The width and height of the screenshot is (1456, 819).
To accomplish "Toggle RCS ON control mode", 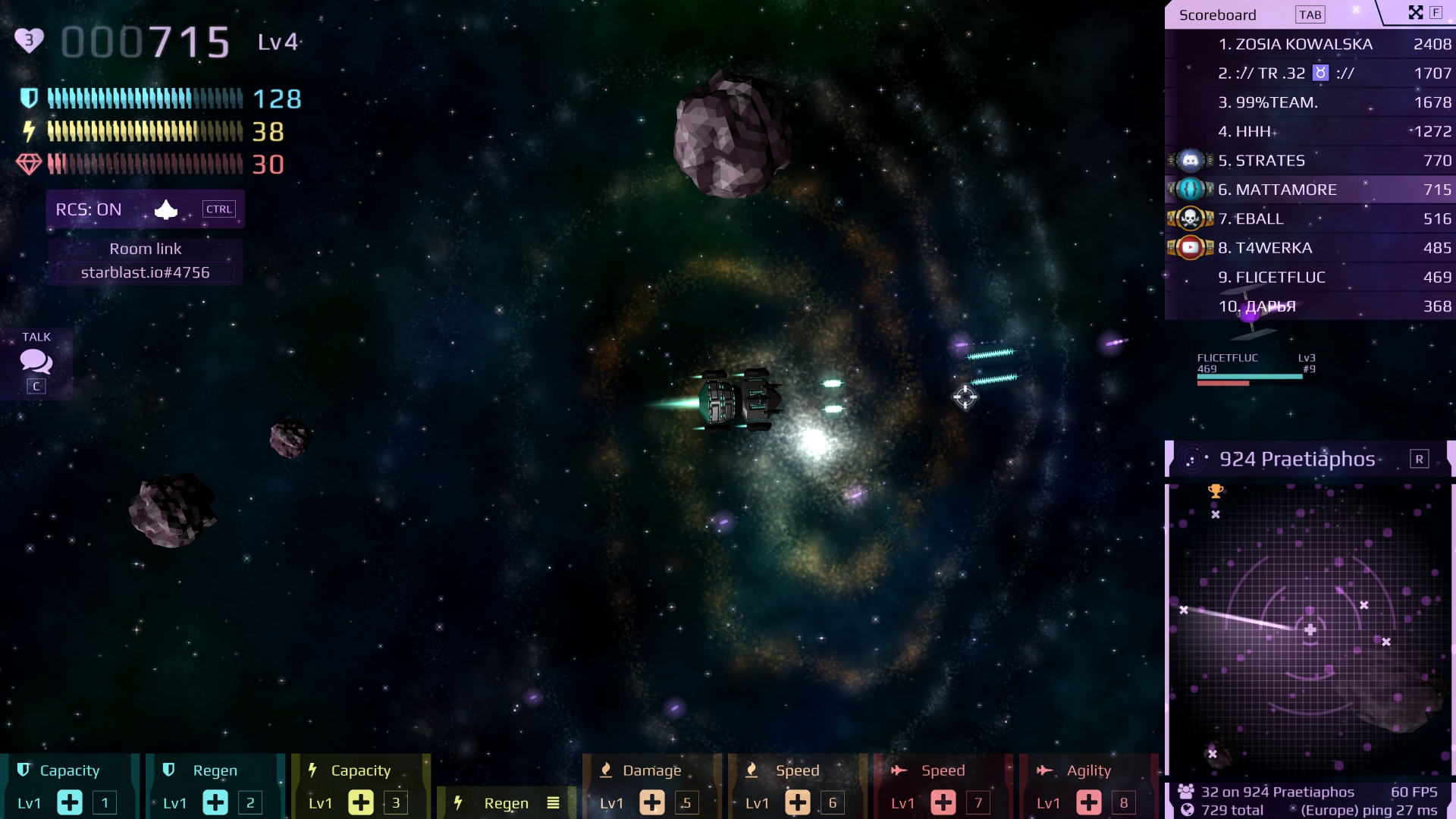I will (x=145, y=209).
